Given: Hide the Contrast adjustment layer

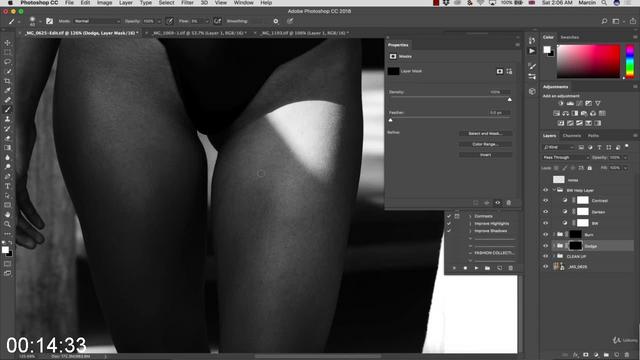Looking at the screenshot, I should coord(546,200).
